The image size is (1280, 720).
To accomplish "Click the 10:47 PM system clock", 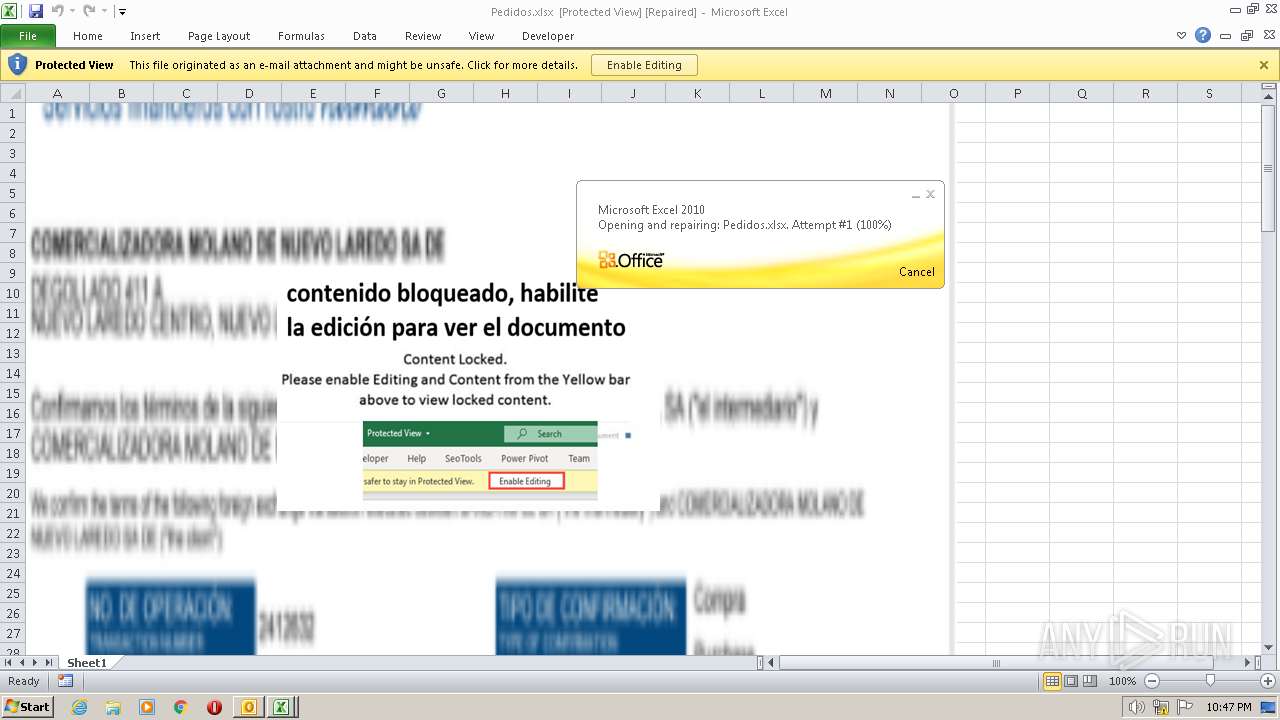I will pyautogui.click(x=1229, y=707).
